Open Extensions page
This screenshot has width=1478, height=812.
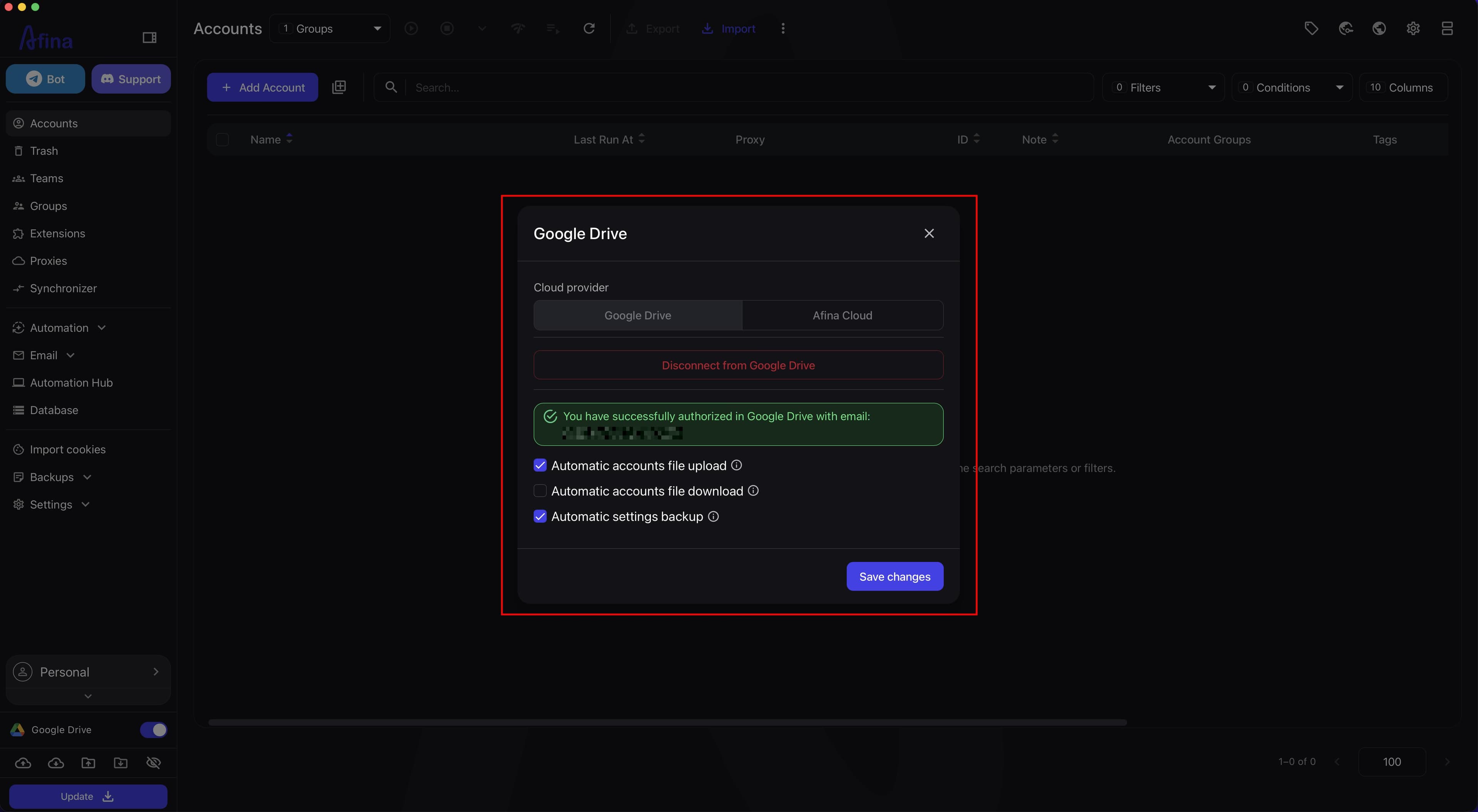pos(89,234)
